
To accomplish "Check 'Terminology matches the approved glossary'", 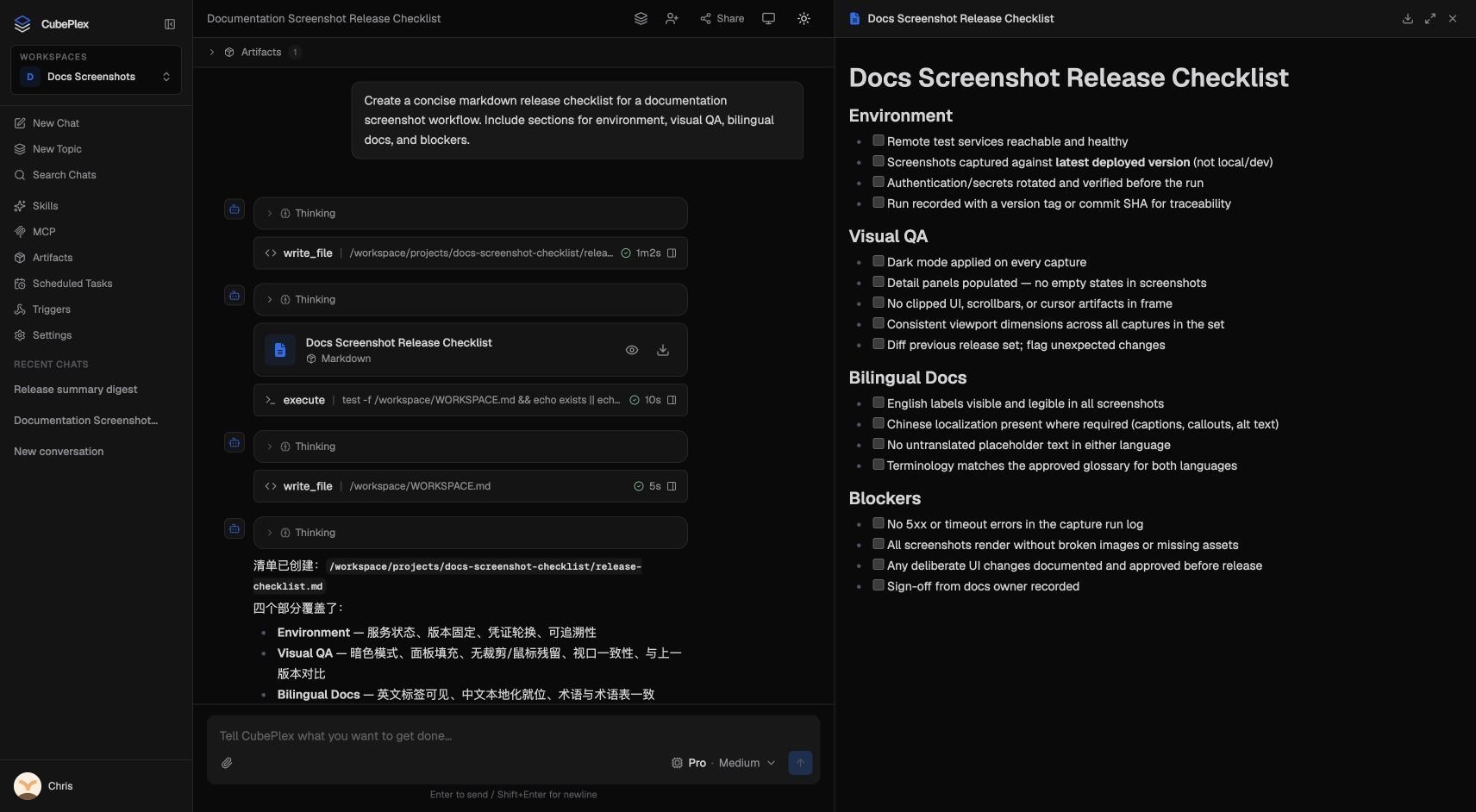I will pos(879,465).
